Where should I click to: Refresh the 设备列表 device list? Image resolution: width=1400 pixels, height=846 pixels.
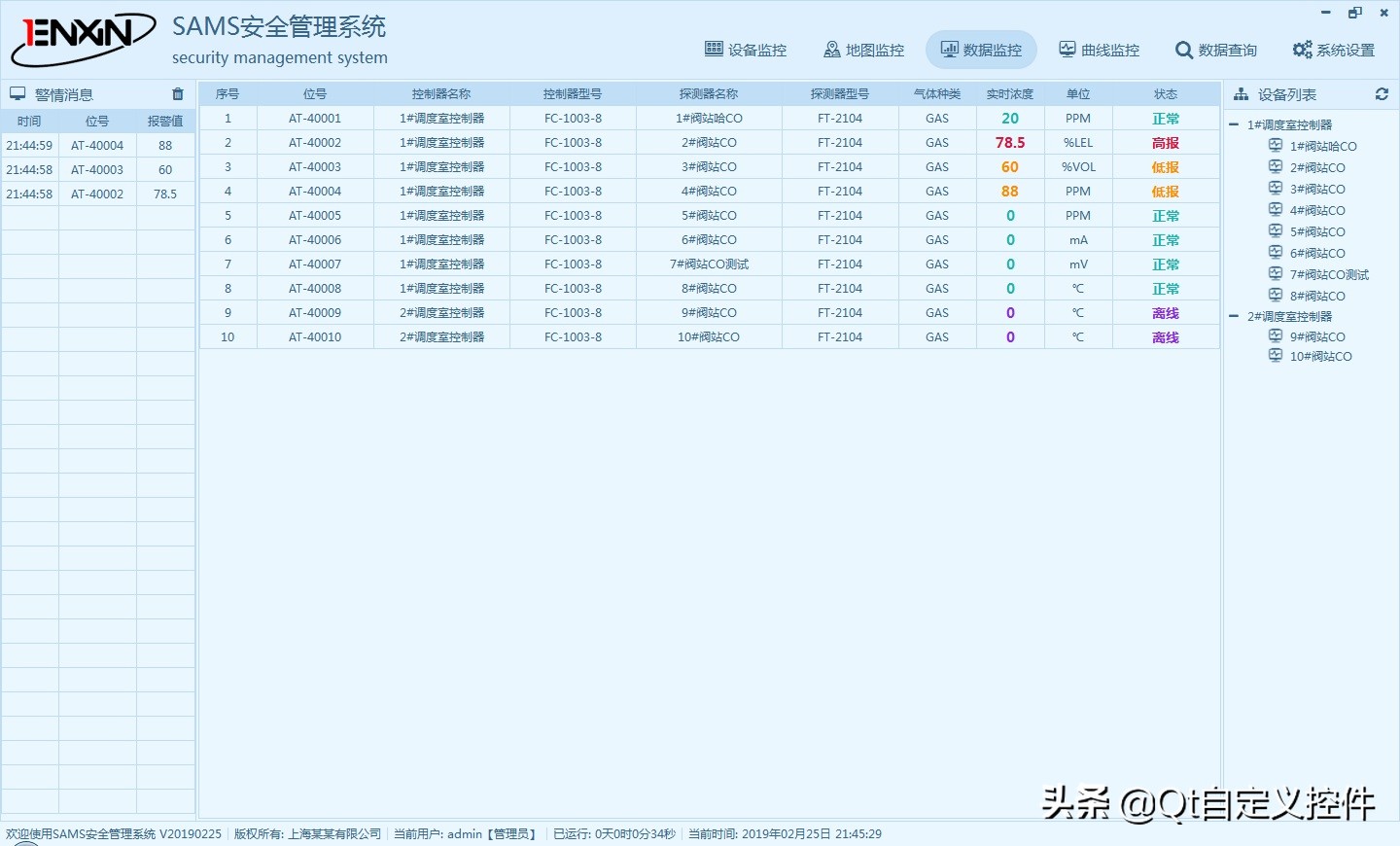tap(1382, 94)
